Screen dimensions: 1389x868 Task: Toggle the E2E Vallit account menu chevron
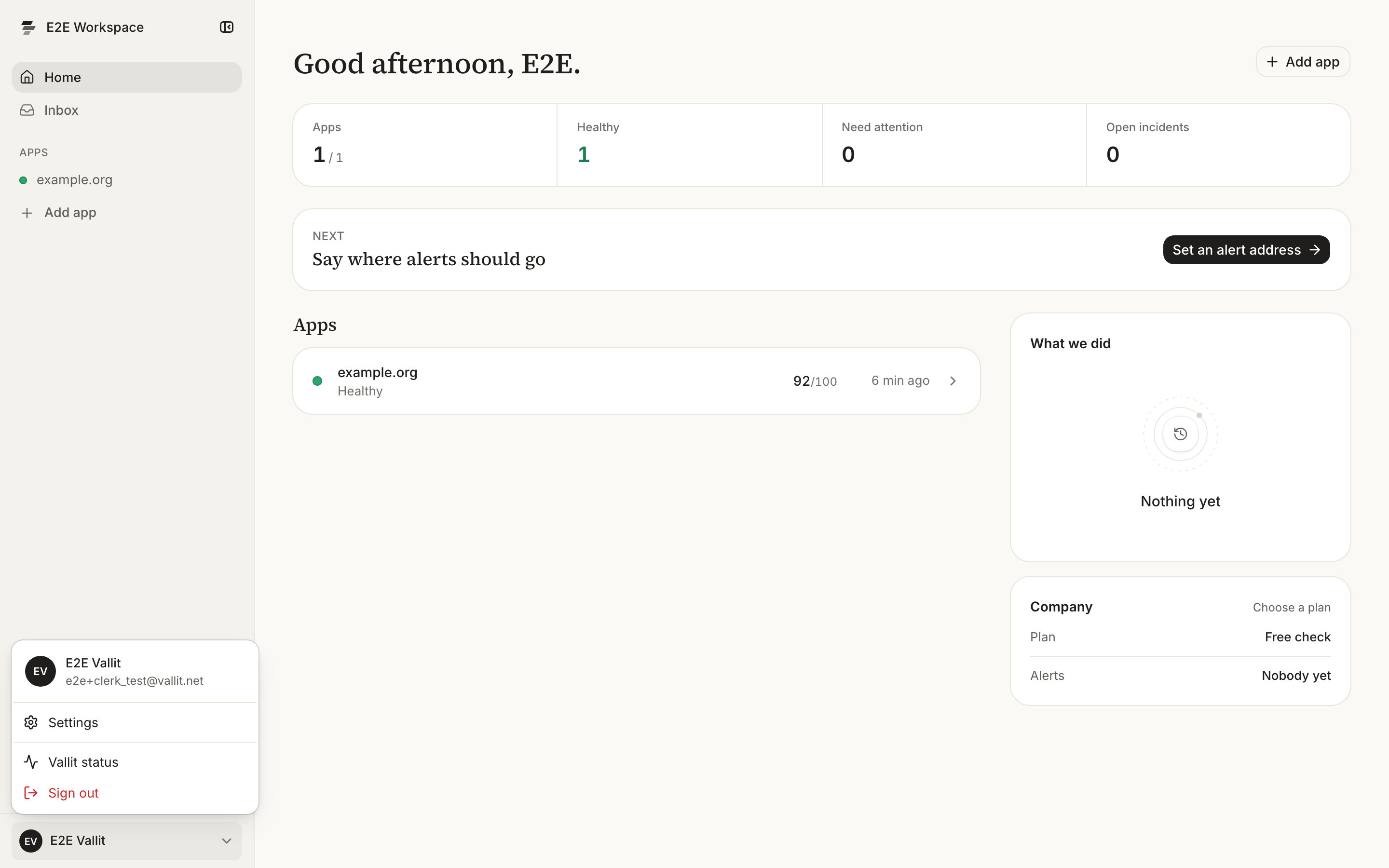227,841
